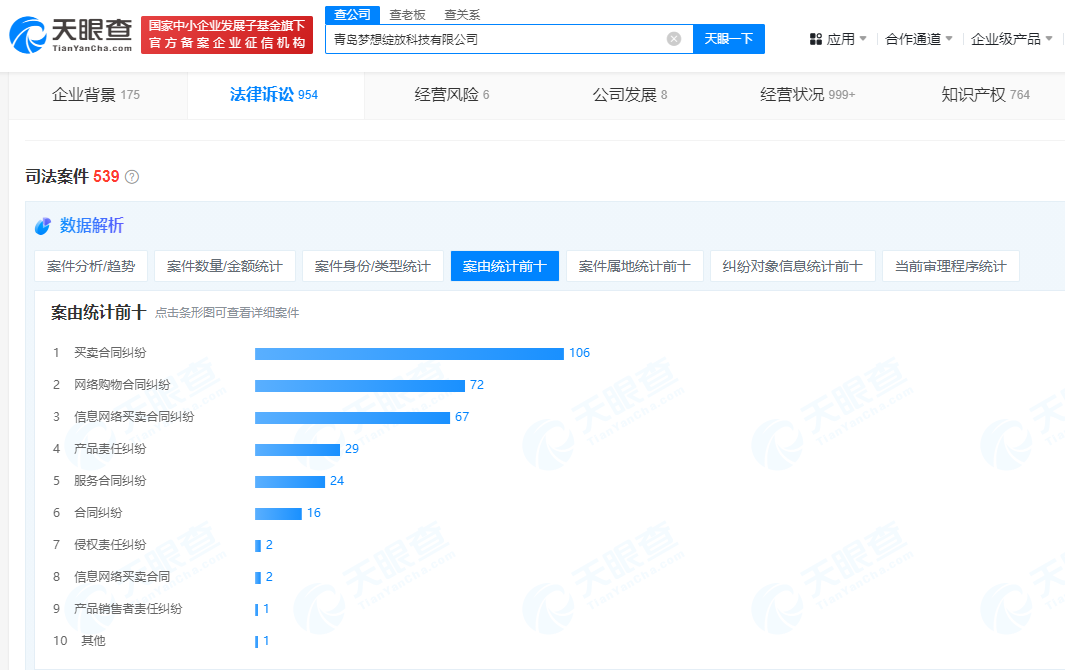This screenshot has width=1065, height=670.
Task: Expand the 应用 dropdown arrow
Action: (x=863, y=39)
